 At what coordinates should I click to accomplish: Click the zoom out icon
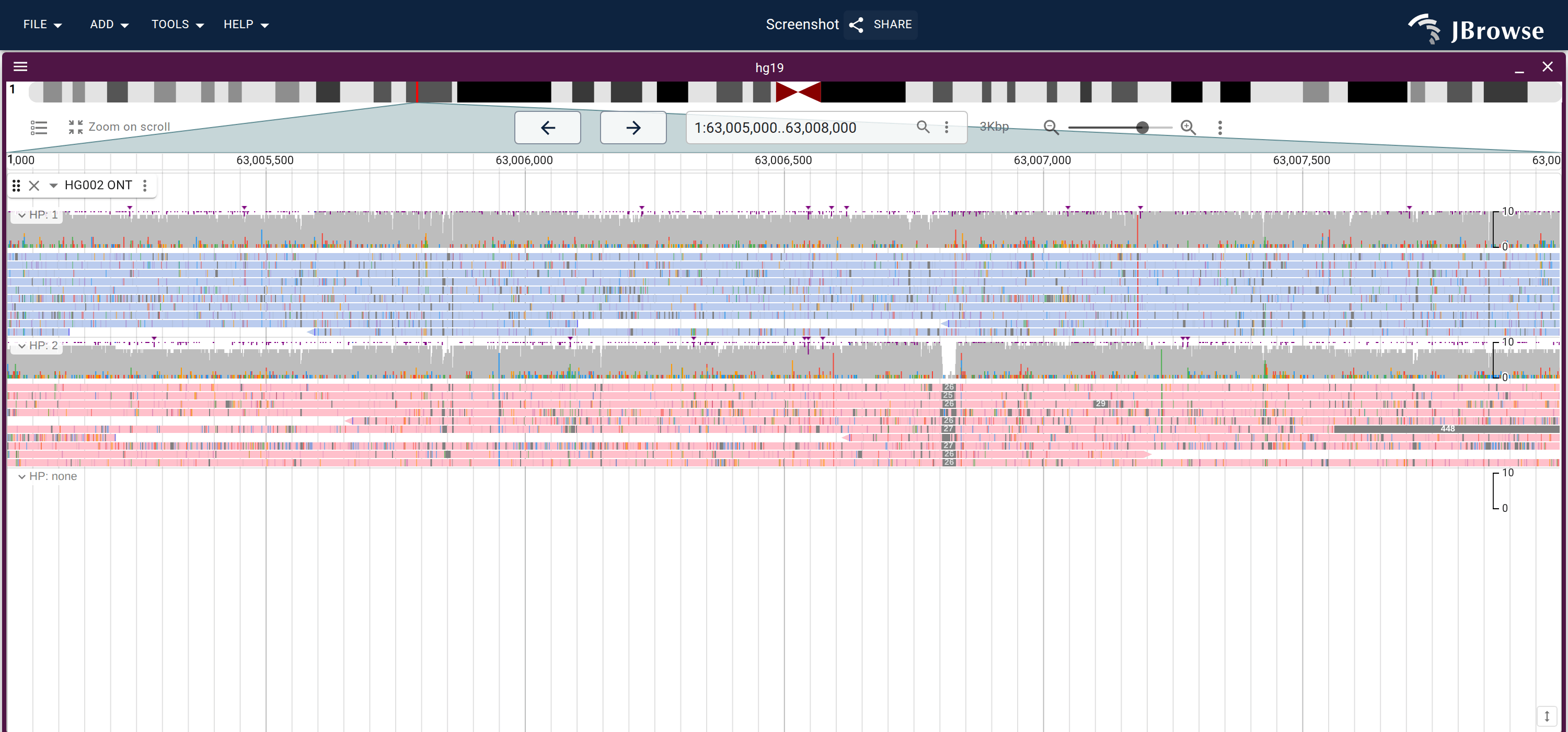(x=1051, y=127)
